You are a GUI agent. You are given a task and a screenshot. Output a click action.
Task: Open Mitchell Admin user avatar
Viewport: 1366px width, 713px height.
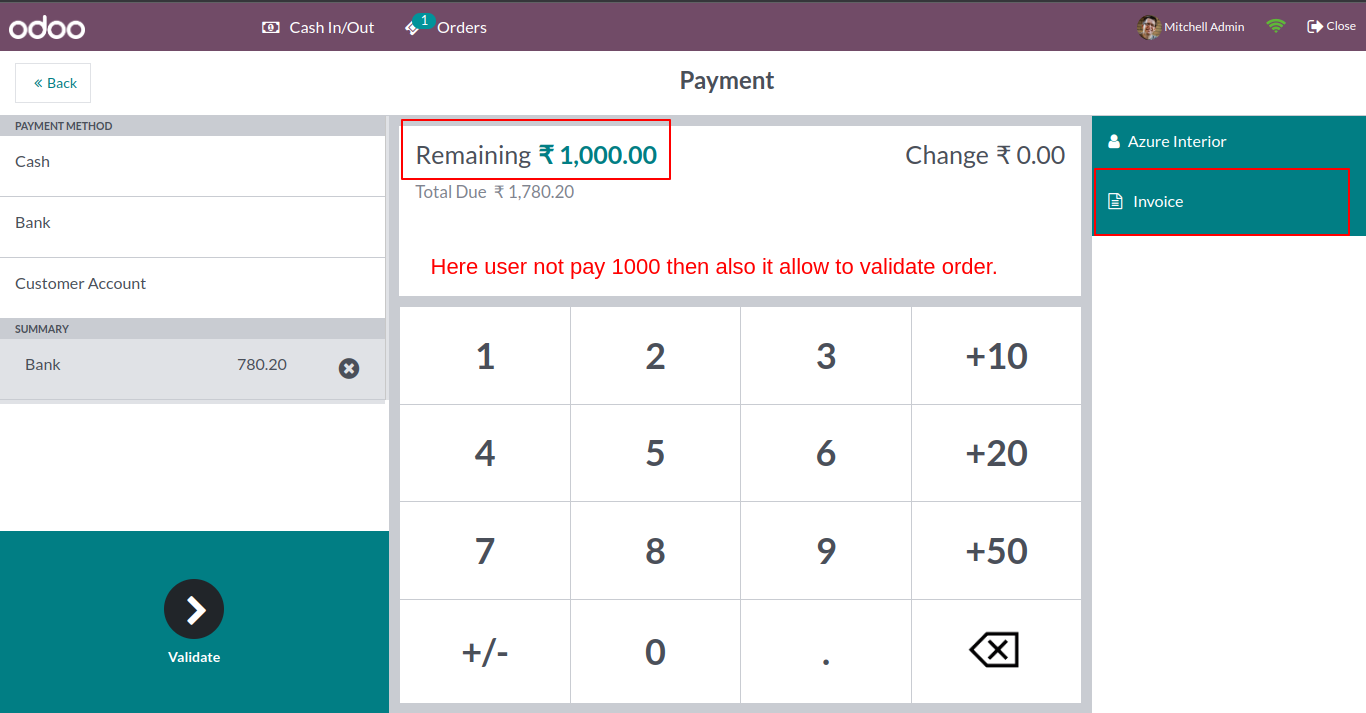pos(1149,27)
